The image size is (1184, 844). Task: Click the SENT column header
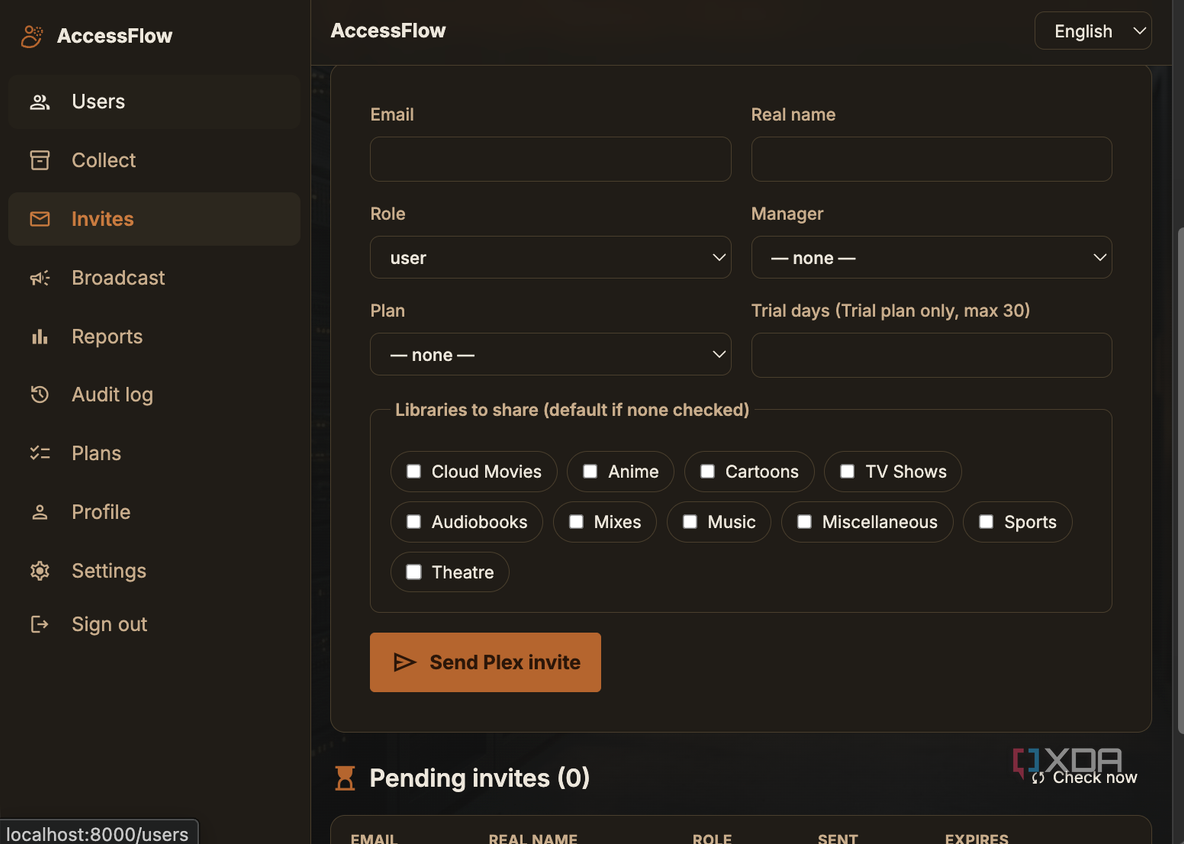(837, 839)
